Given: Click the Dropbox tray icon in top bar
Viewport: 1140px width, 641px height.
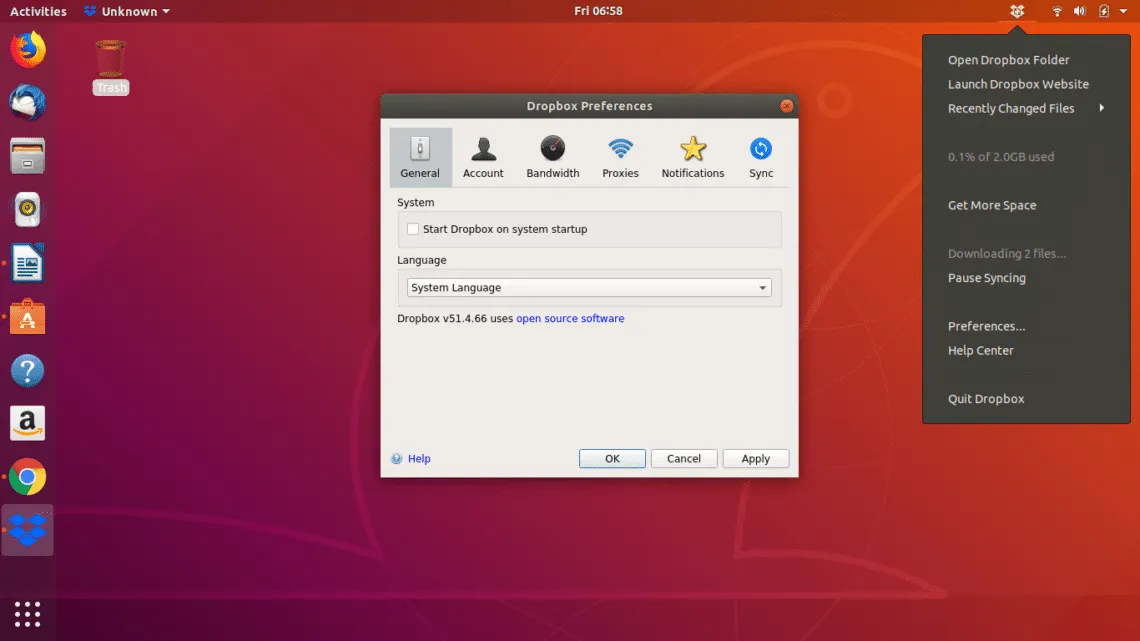Looking at the screenshot, I should pos(1017,11).
